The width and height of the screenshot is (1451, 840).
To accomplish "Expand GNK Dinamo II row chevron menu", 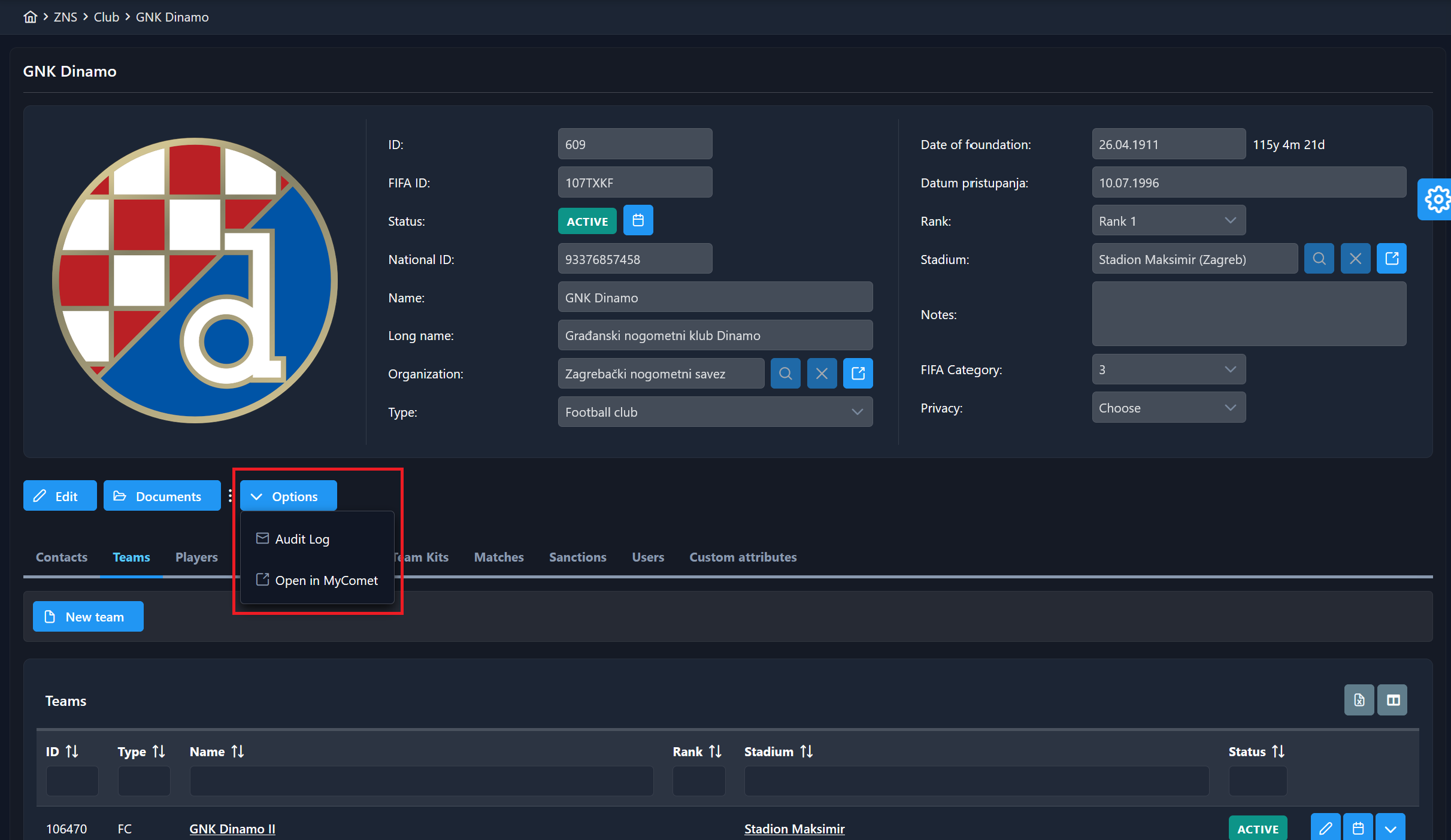I will (x=1391, y=829).
